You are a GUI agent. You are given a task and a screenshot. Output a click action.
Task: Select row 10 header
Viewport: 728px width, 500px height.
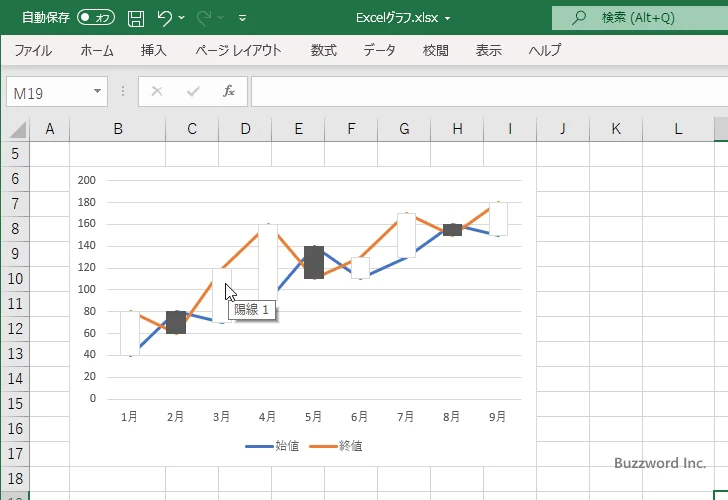coord(15,279)
